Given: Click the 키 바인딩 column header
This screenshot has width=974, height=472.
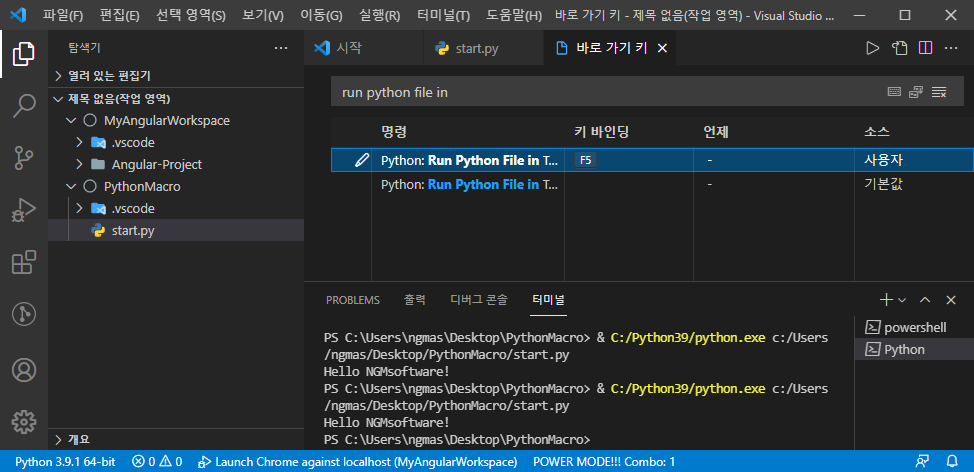Looking at the screenshot, I should 602,132.
